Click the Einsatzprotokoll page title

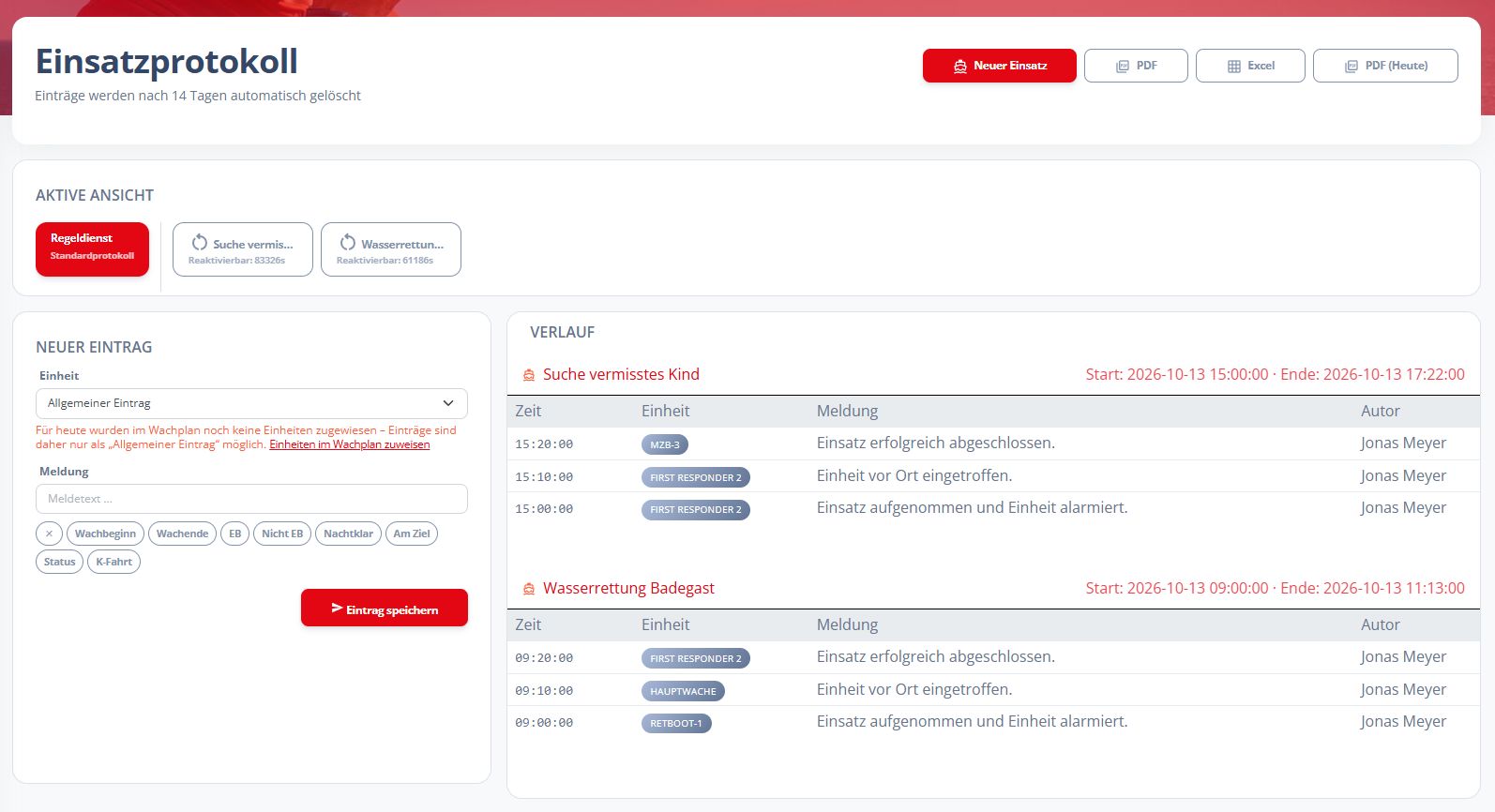(167, 62)
